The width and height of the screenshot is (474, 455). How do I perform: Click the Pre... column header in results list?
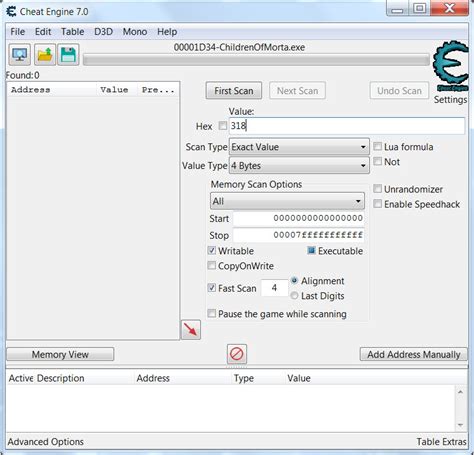(158, 90)
